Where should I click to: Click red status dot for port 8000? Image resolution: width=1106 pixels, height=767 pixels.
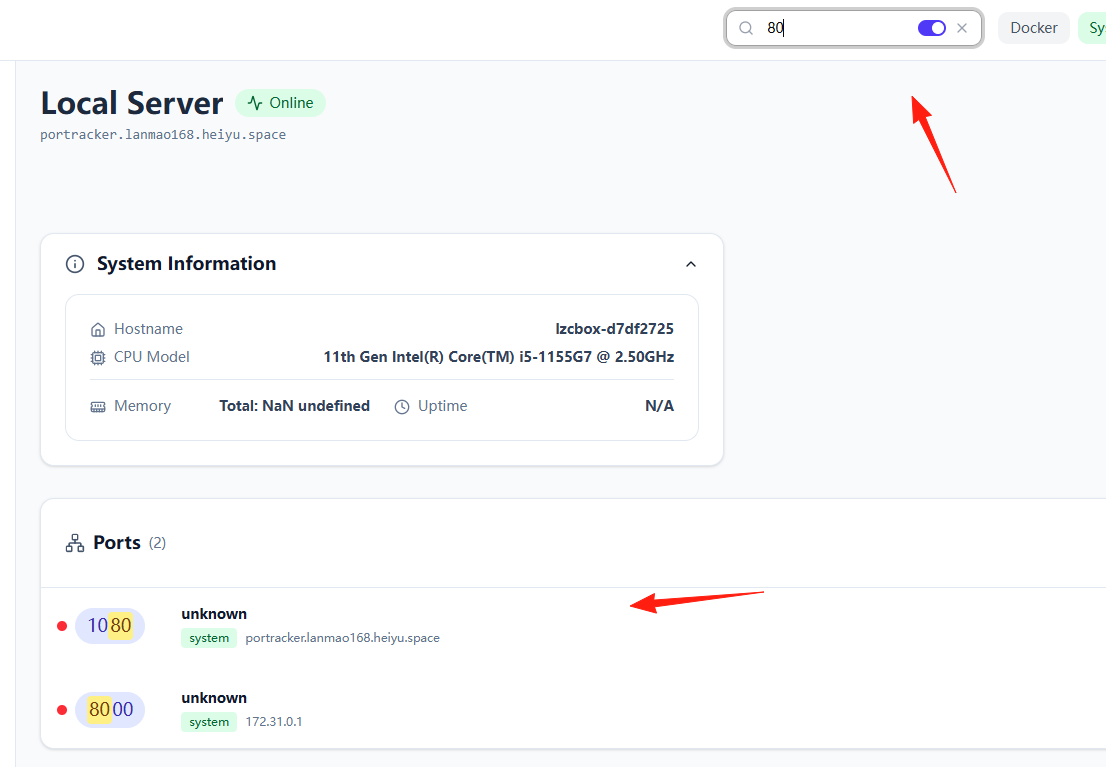(x=62, y=710)
